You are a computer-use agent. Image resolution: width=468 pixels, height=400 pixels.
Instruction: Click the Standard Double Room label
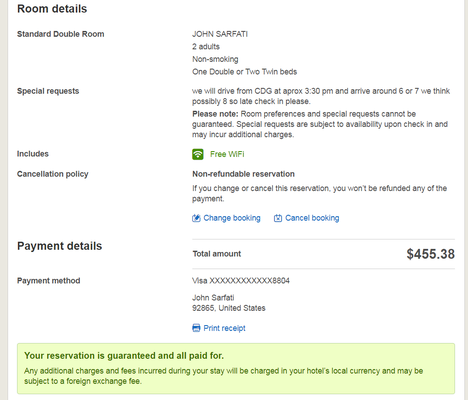(61, 34)
